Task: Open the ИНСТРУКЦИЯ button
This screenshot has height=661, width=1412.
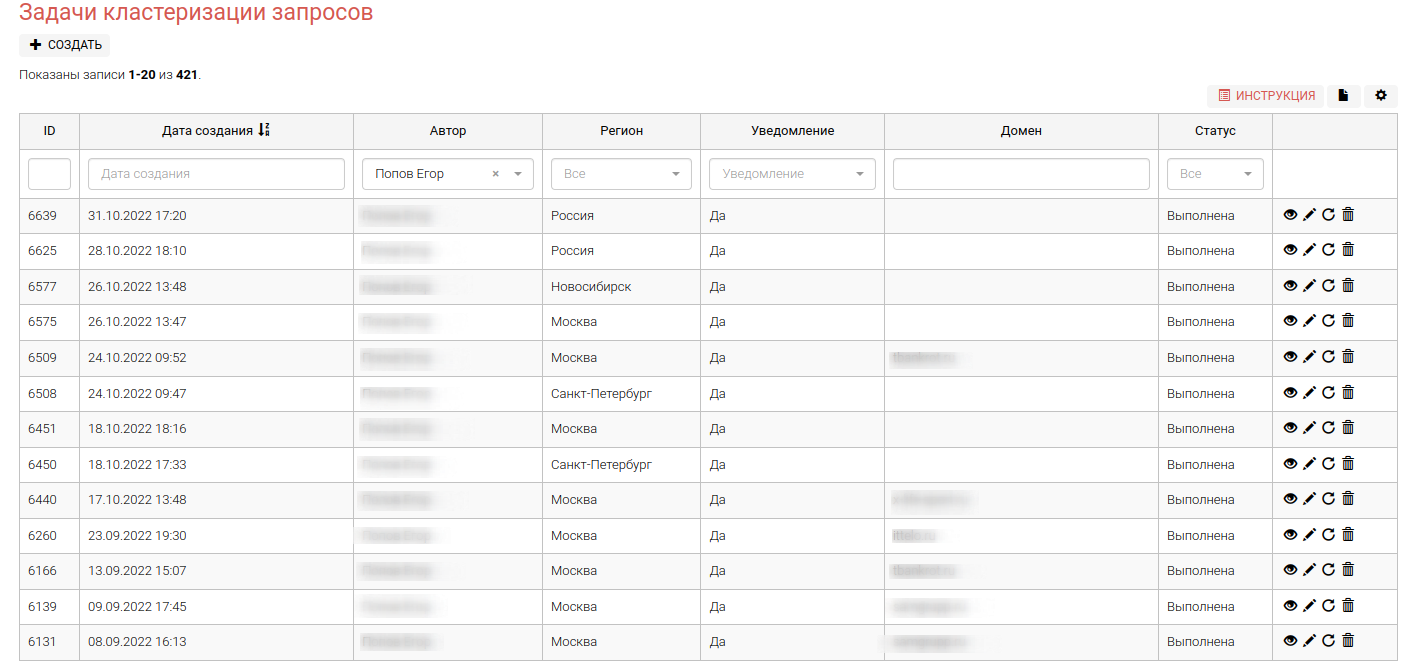Action: 1266,96
